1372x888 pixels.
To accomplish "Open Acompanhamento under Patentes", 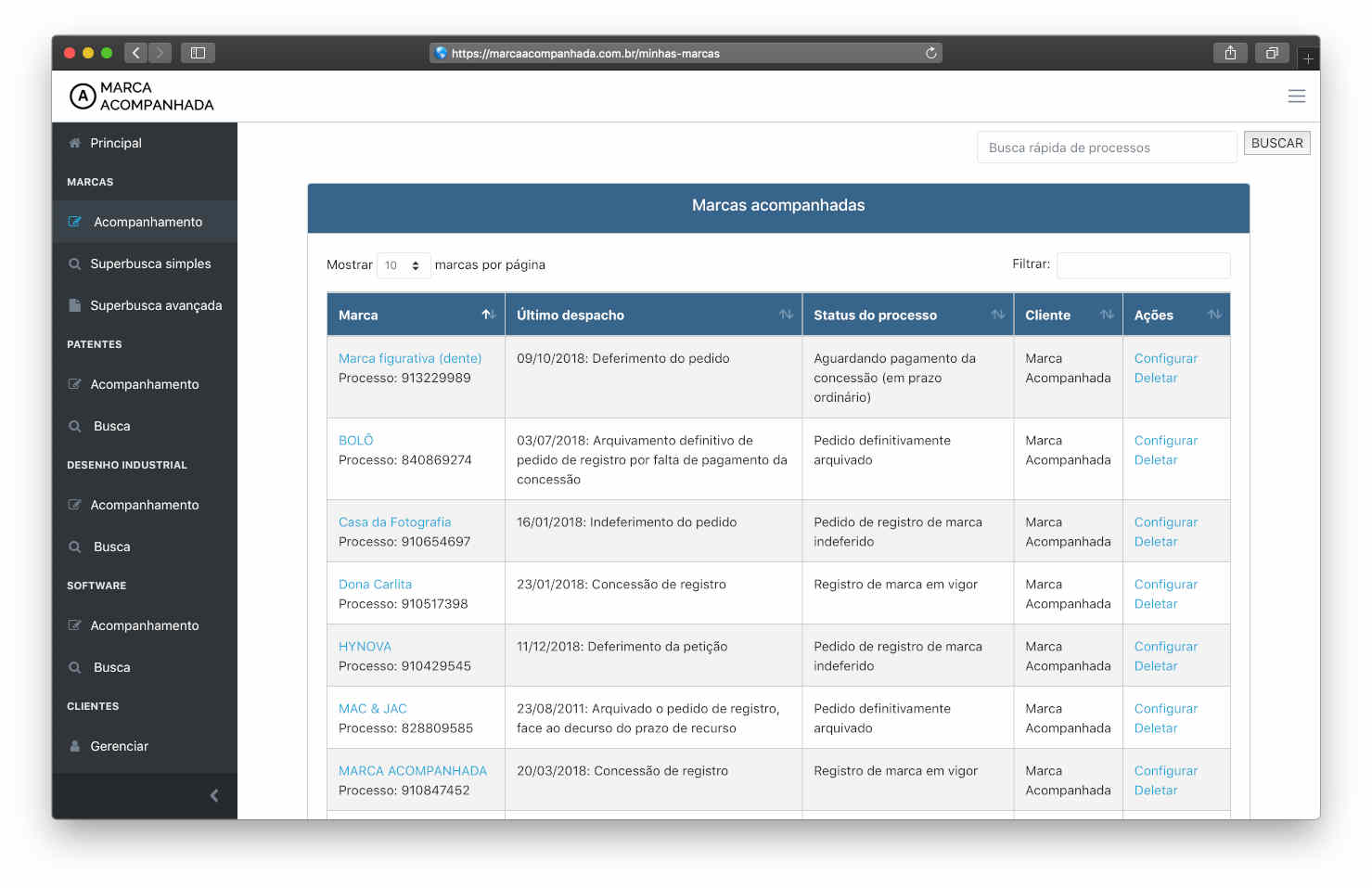I will (x=145, y=384).
